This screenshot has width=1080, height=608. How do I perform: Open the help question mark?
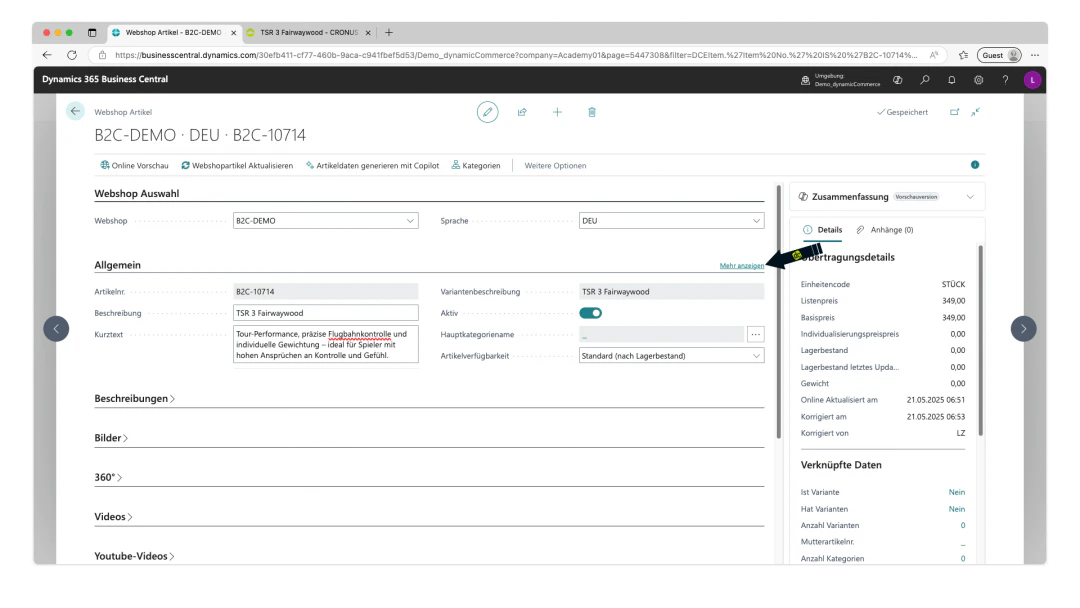click(1005, 80)
